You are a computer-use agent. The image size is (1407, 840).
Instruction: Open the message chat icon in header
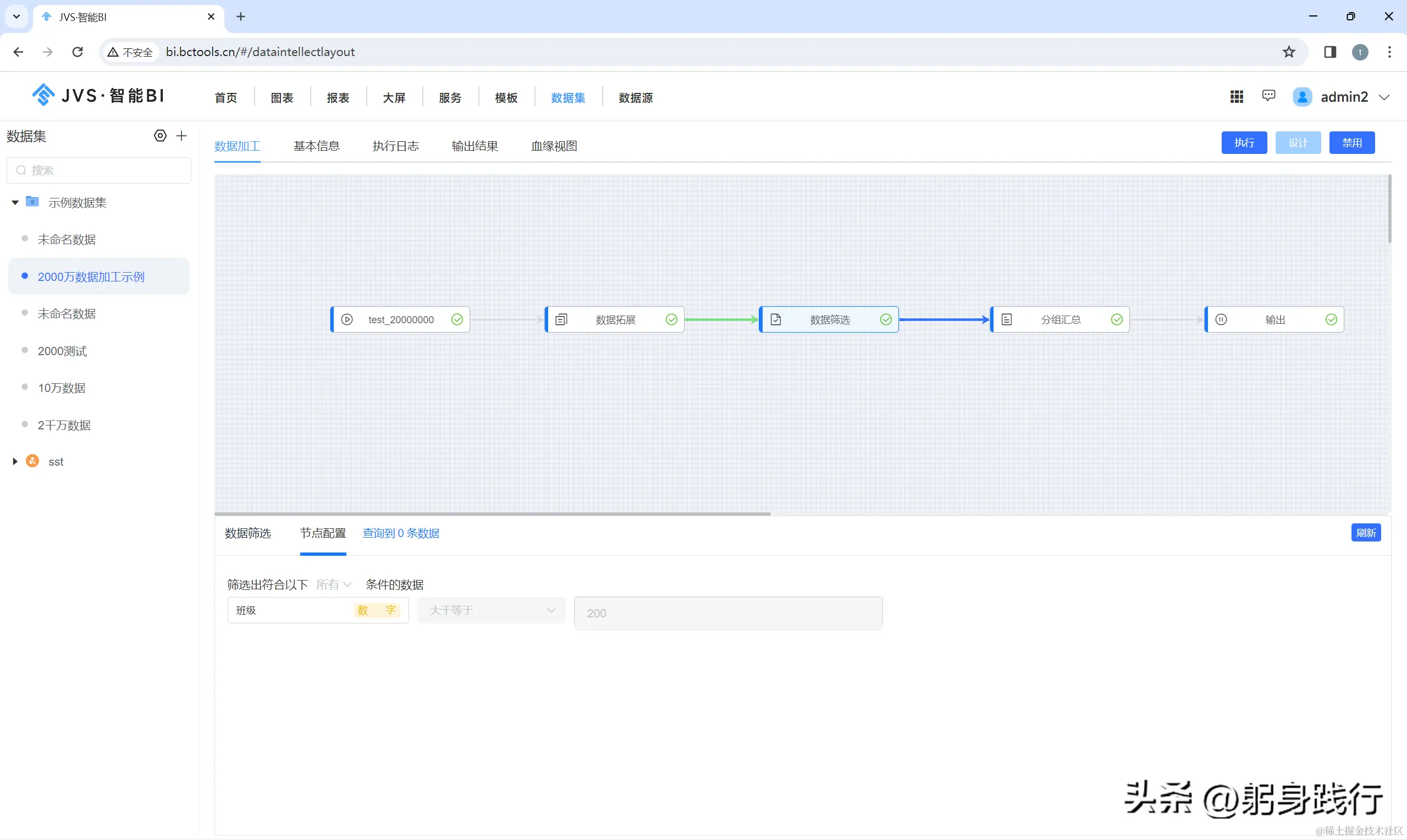1269,96
